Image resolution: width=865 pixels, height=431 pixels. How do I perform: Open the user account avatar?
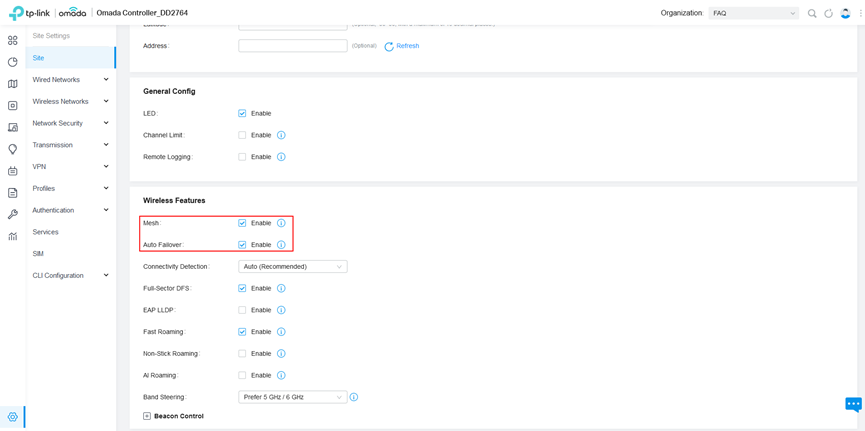coord(845,14)
